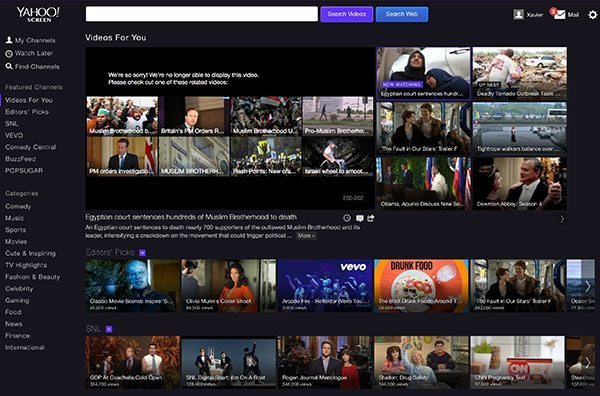The height and width of the screenshot is (396, 600).
Task: Open Sports category
Action: pos(15,230)
